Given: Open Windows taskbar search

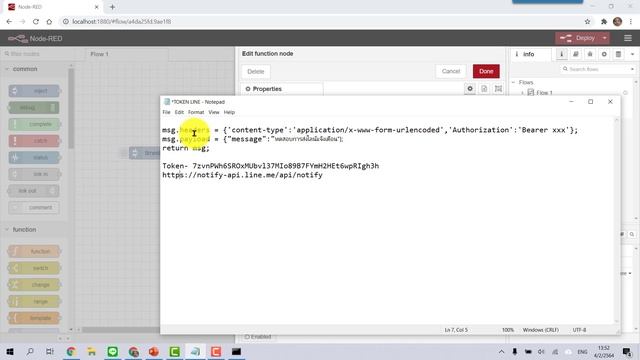Looking at the screenshot, I should [30, 351].
